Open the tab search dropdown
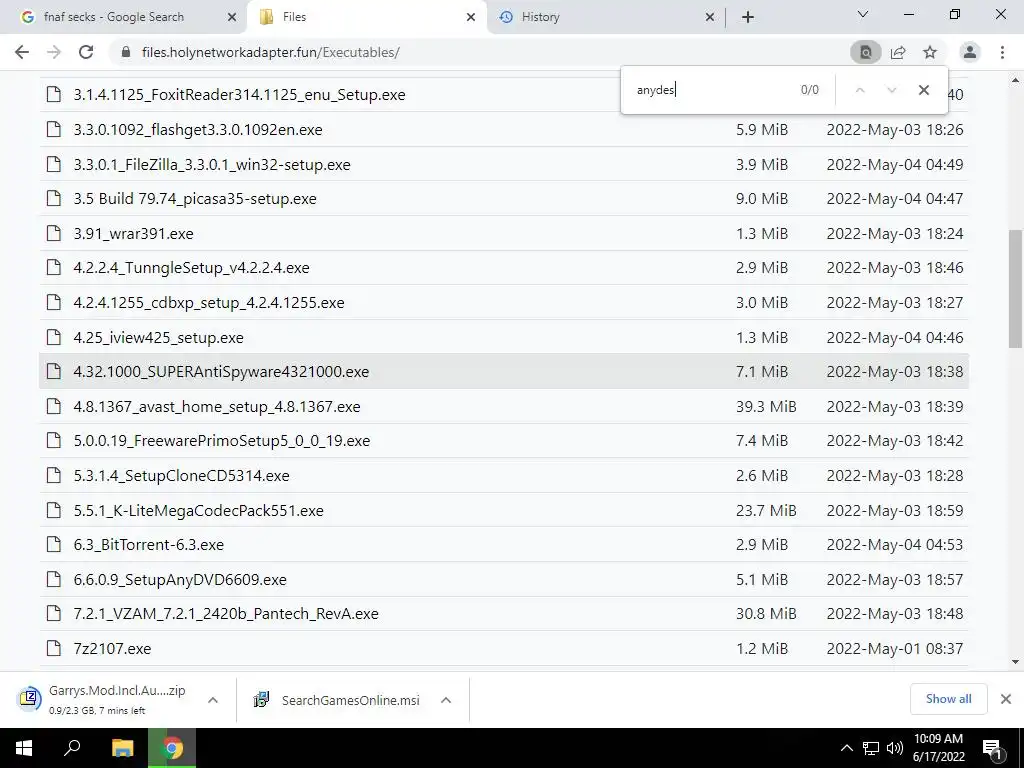 (863, 14)
